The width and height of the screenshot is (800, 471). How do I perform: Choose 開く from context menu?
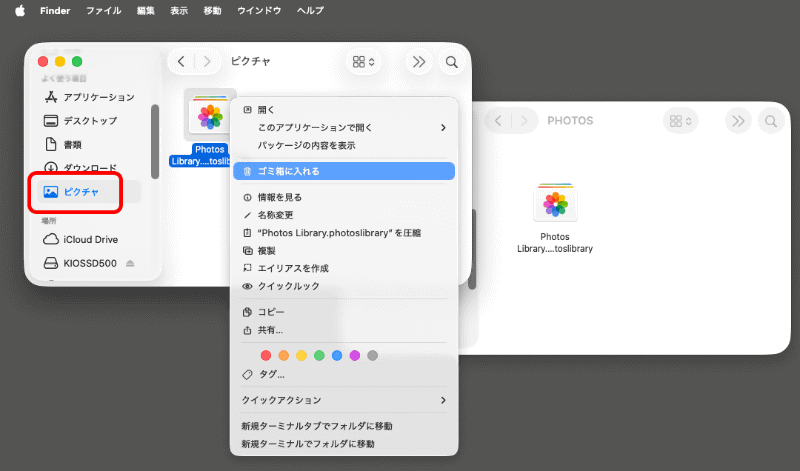[344, 110]
